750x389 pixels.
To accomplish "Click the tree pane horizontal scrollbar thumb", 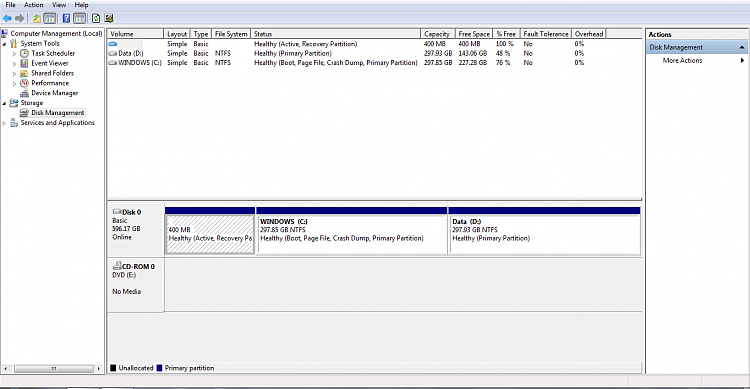I will [54, 368].
